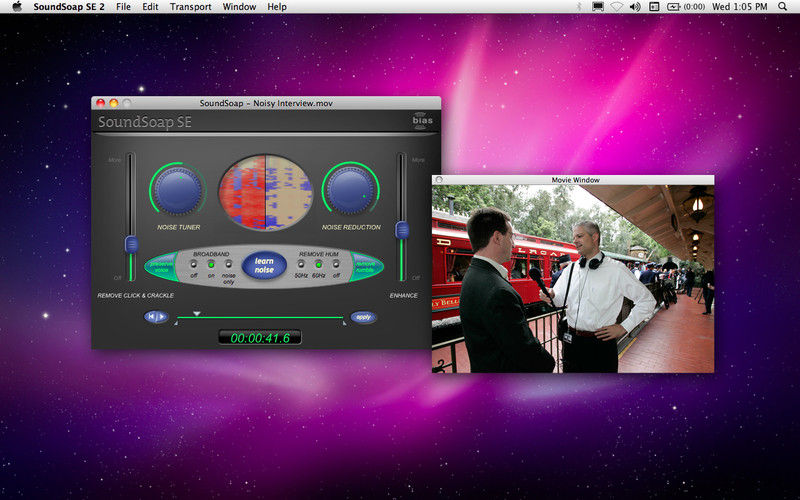Click the SoundSoap window title bar

click(266, 103)
